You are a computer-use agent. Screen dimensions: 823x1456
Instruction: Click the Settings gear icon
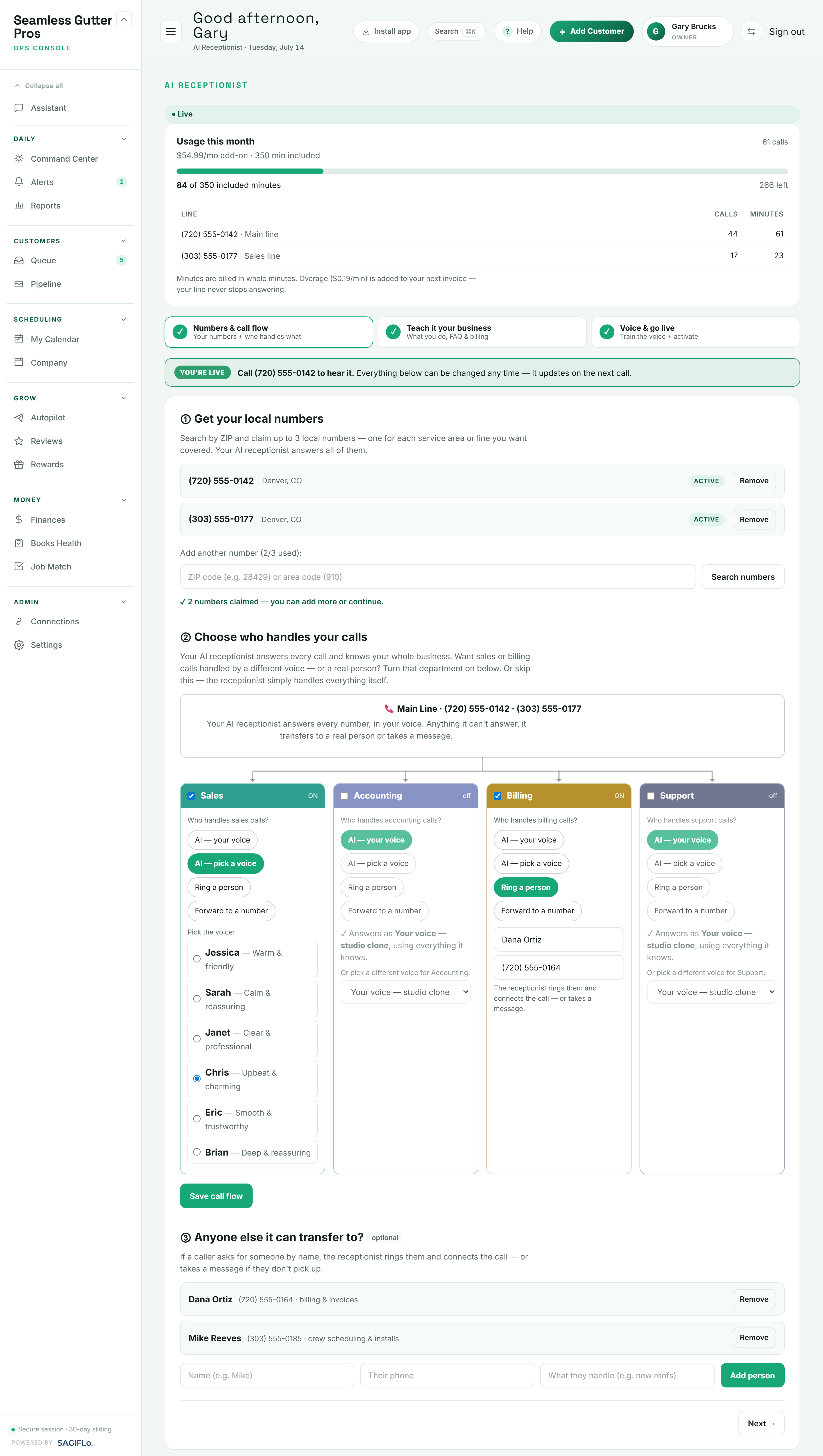pos(19,645)
